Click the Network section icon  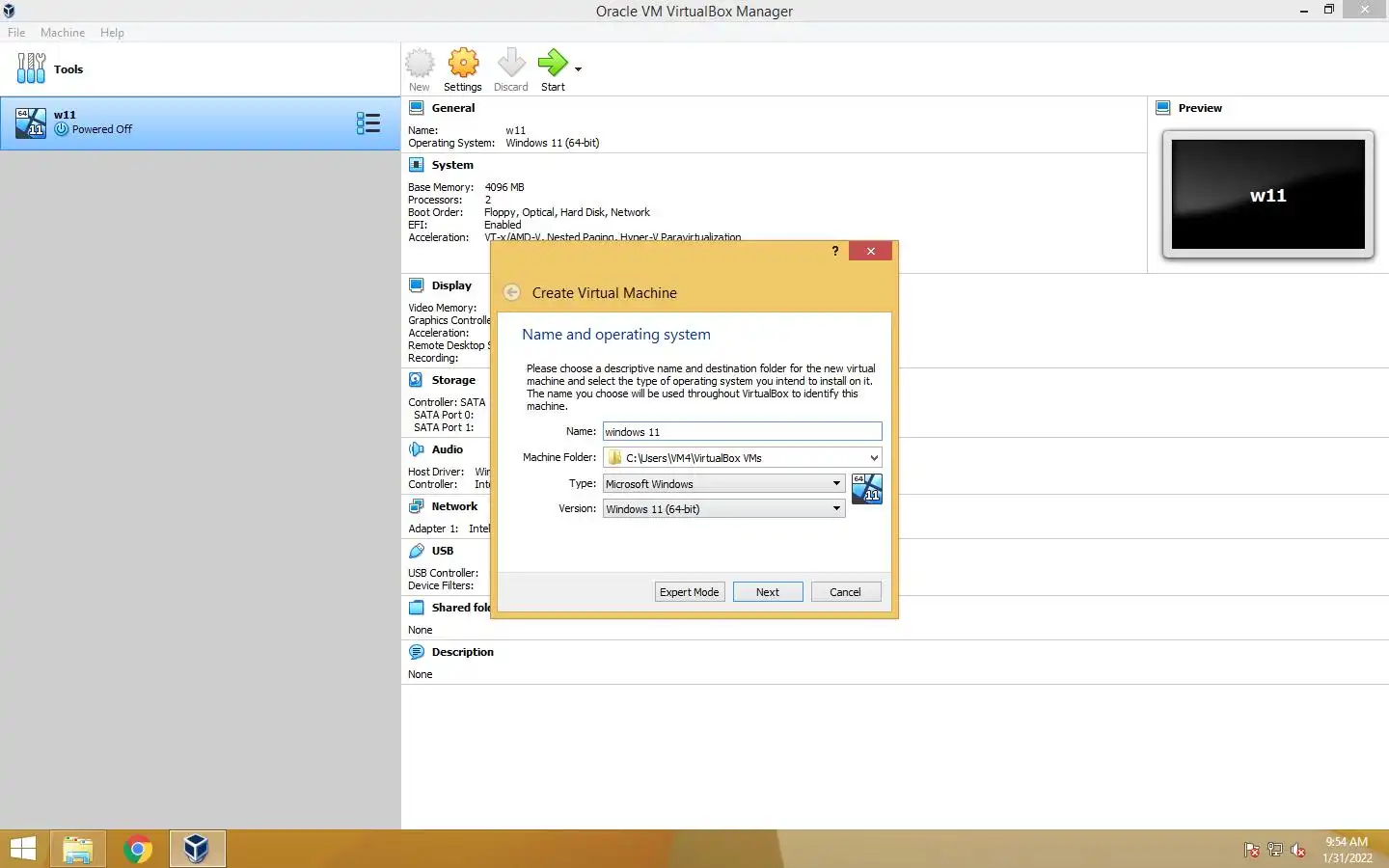pos(417,506)
